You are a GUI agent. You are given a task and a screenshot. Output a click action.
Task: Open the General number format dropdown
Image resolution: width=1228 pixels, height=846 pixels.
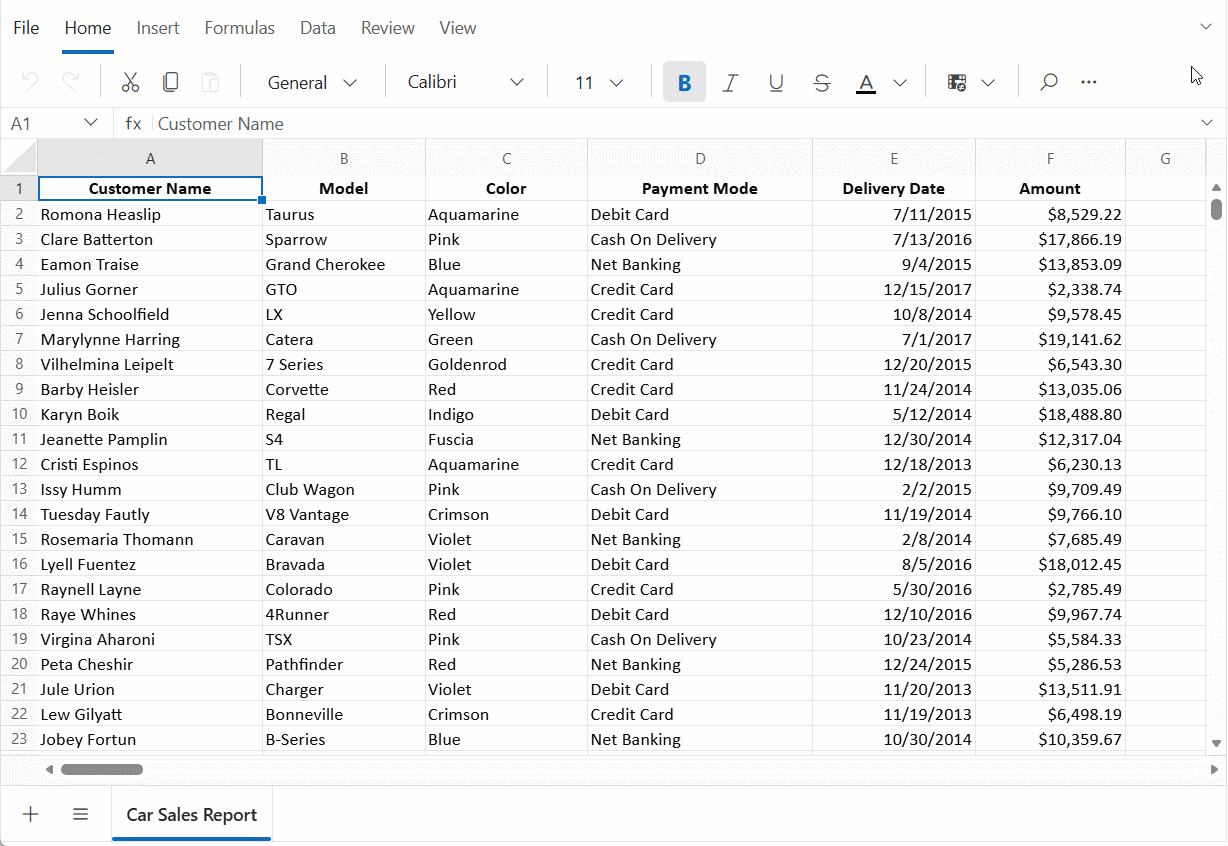pos(312,82)
